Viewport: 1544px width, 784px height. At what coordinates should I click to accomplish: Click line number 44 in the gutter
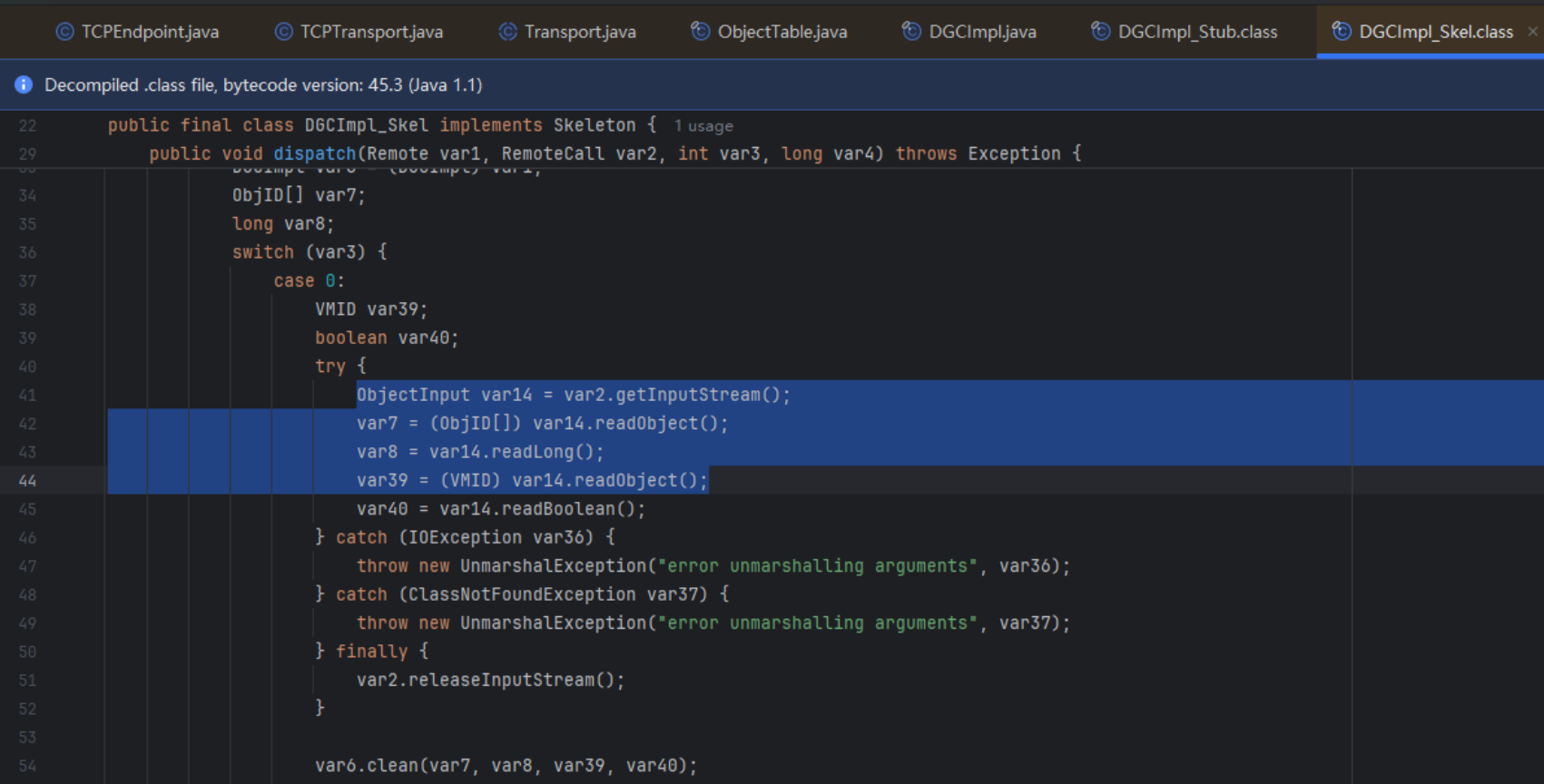(28, 481)
